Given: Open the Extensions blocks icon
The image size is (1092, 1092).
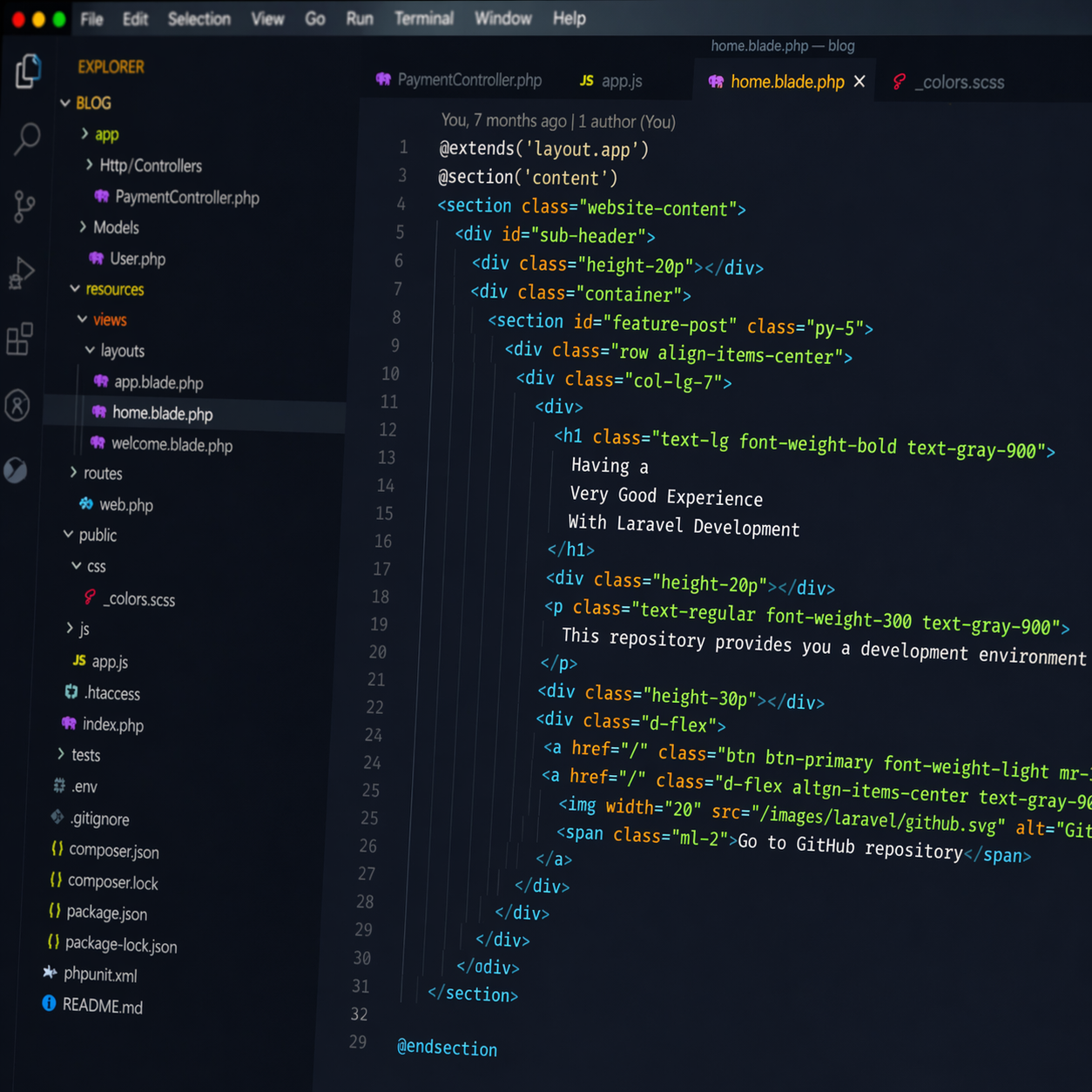Looking at the screenshot, I should coord(19,339).
